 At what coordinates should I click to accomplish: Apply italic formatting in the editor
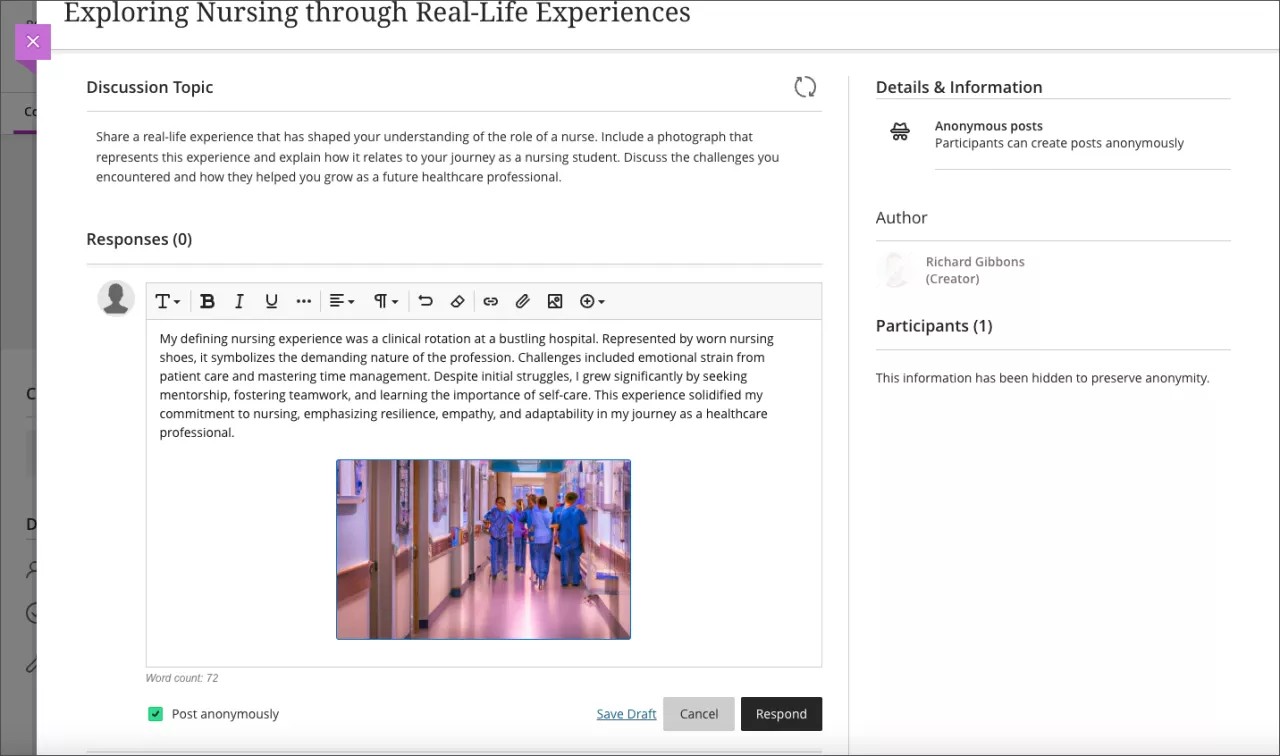click(x=239, y=301)
